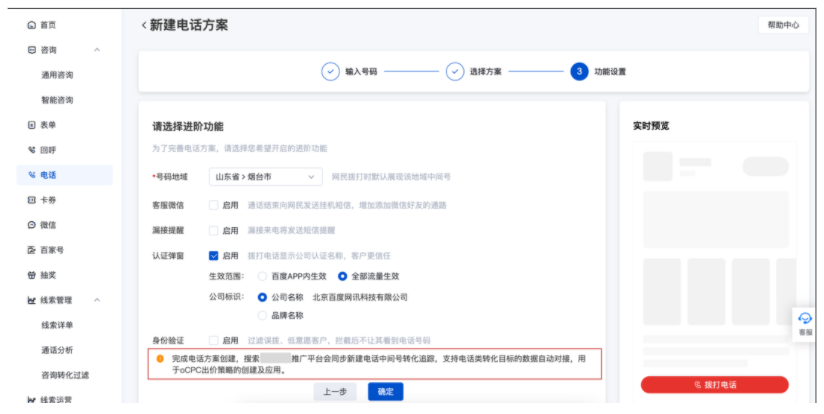Click the 抽奖 gift icon
Screen dimensions: 824x414
tap(32, 275)
